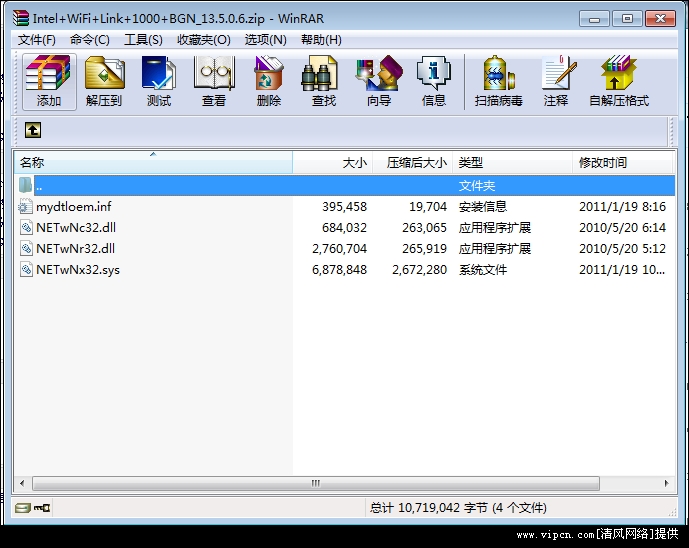This screenshot has width=689, height=548.
Task: Sort by 名称 column header
Action: point(153,163)
